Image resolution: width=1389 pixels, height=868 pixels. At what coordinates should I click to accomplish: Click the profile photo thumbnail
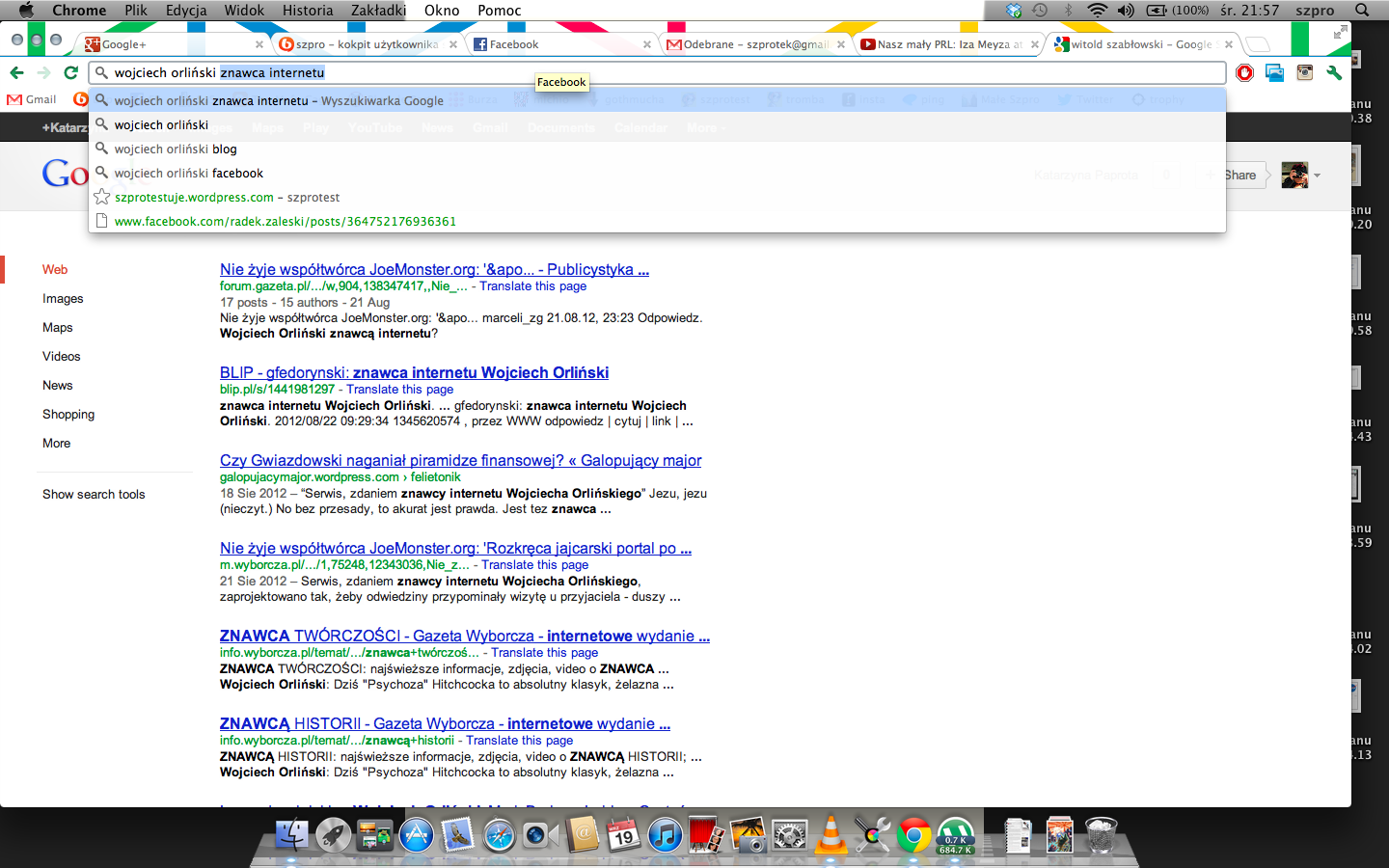pos(1294,175)
